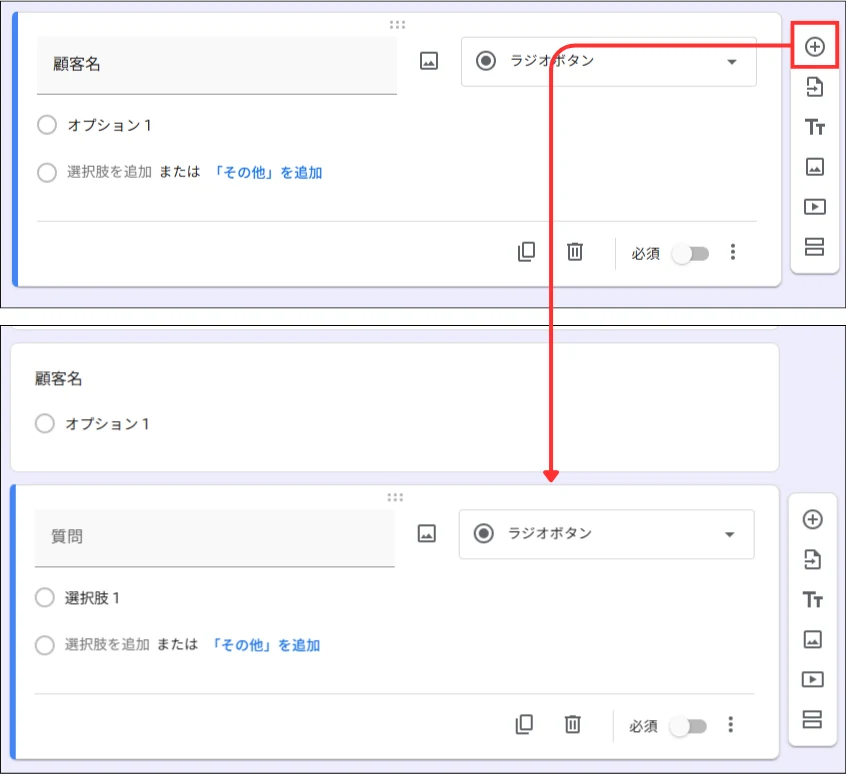The height and width of the screenshot is (774, 846).
Task: Add section via lower sidebar icon
Action: 812,719
